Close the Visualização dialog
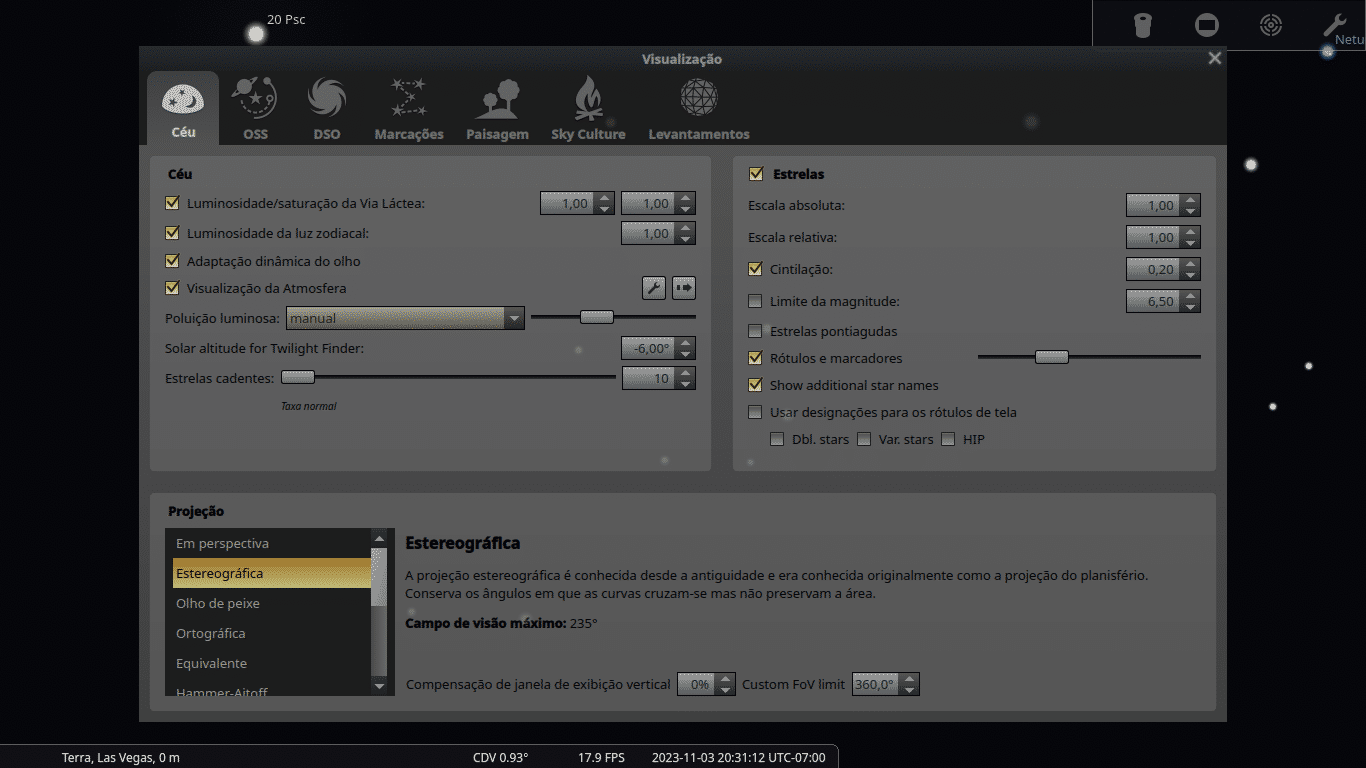This screenshot has width=1366, height=768. [x=1215, y=59]
